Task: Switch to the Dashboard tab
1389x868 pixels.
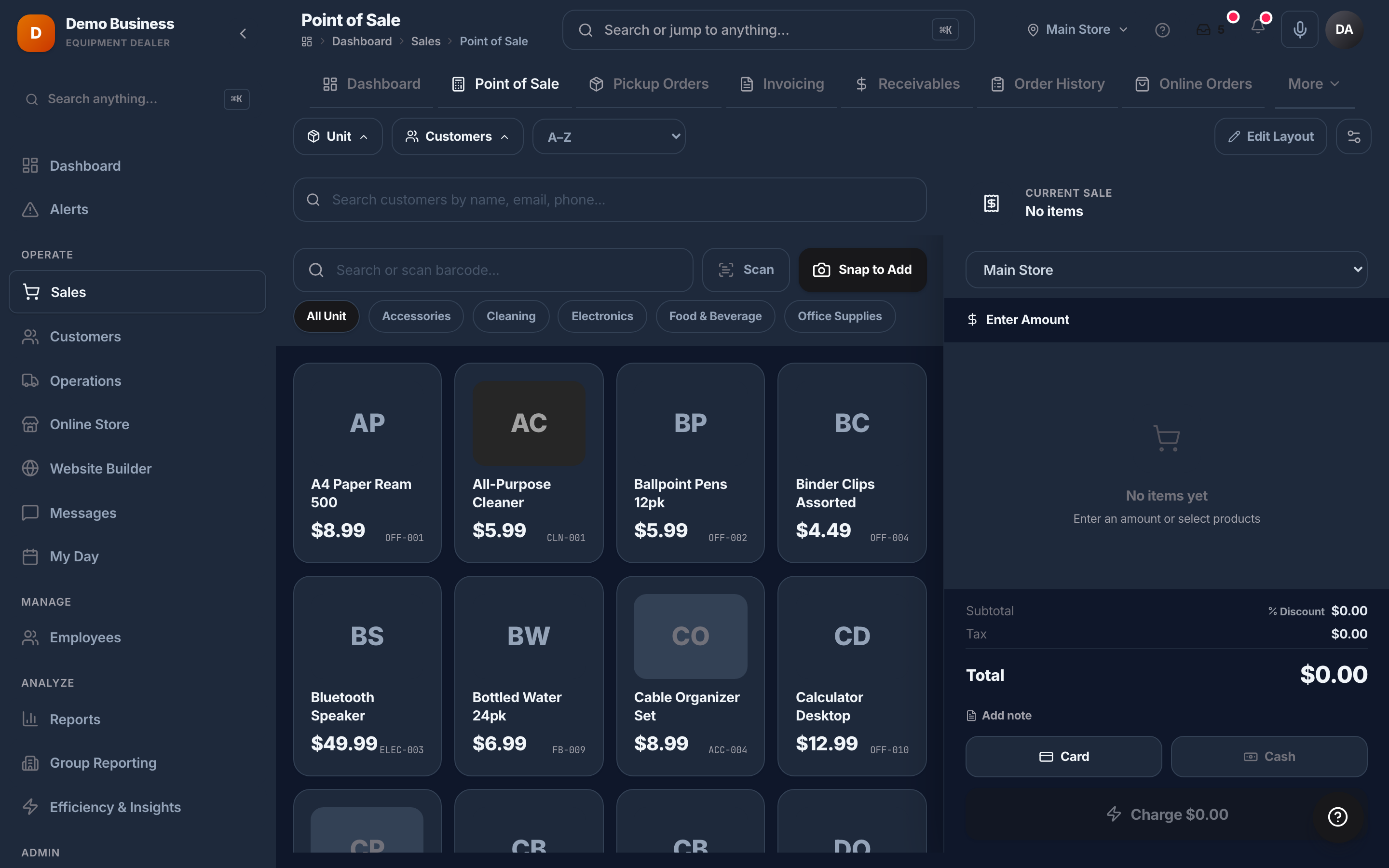Action: (371, 84)
